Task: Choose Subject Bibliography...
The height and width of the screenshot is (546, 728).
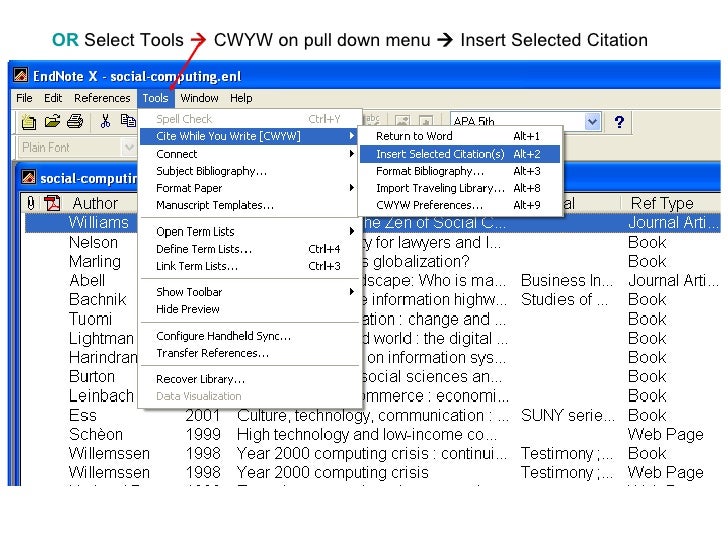Action: click(x=250, y=171)
